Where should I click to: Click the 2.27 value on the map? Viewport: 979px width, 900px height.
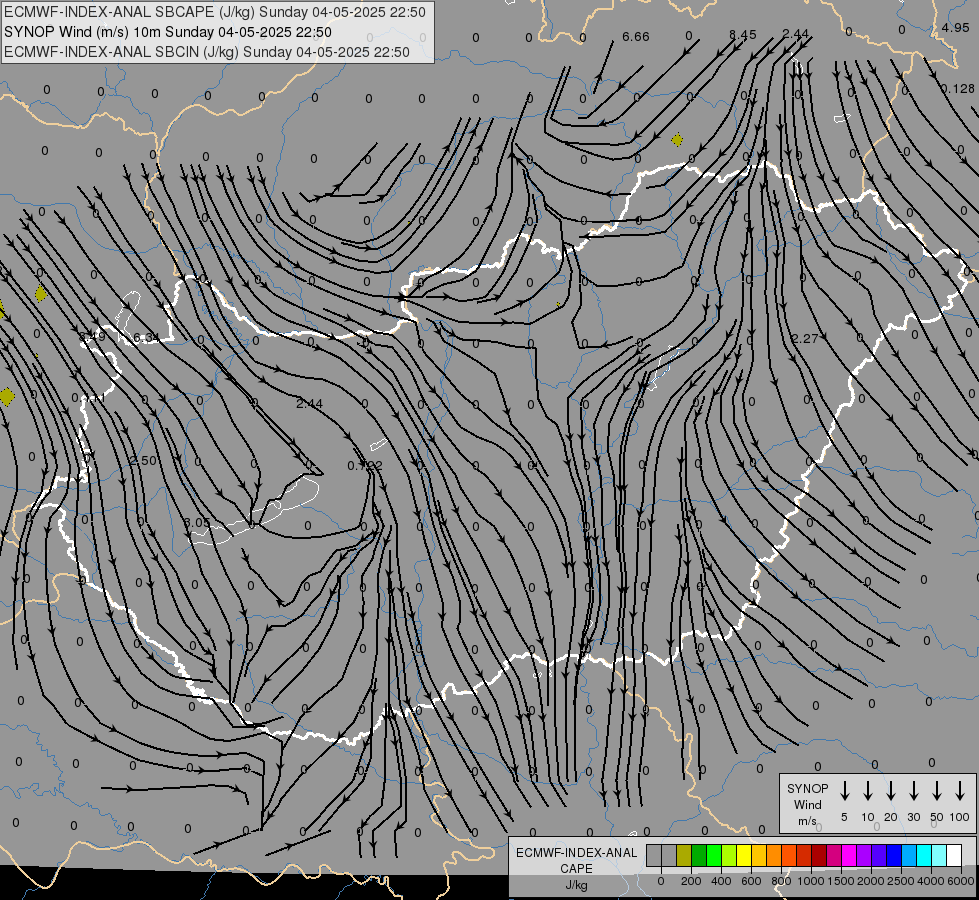[805, 339]
